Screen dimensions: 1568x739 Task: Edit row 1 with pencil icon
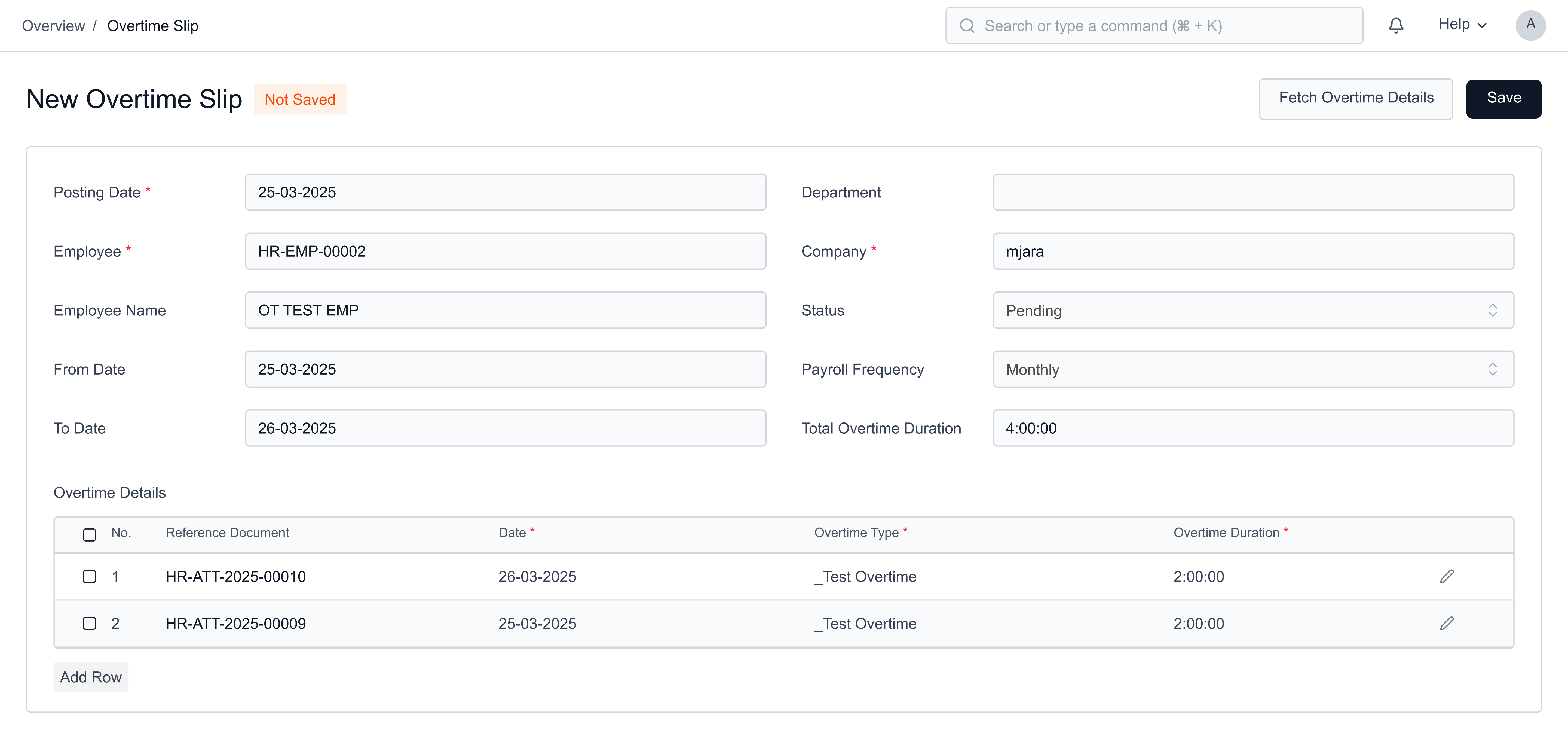coord(1447,576)
